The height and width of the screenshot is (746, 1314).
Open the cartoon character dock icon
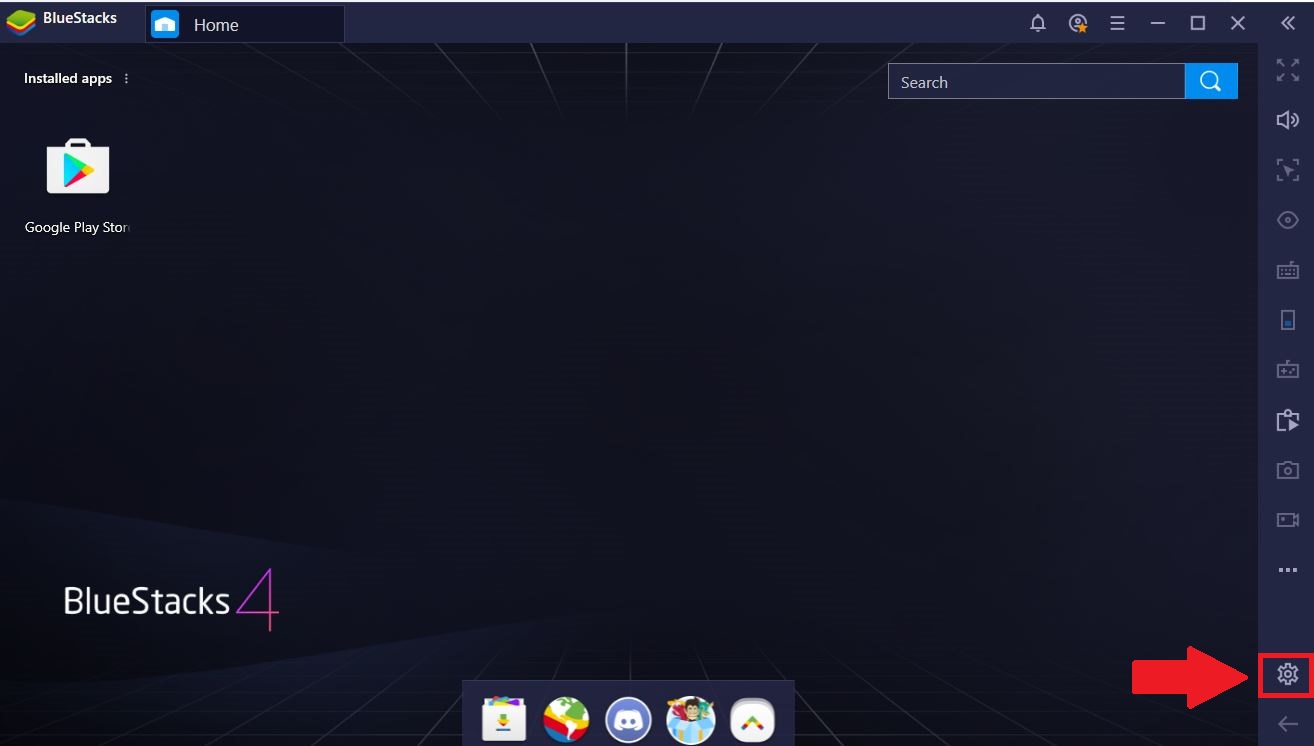point(691,719)
